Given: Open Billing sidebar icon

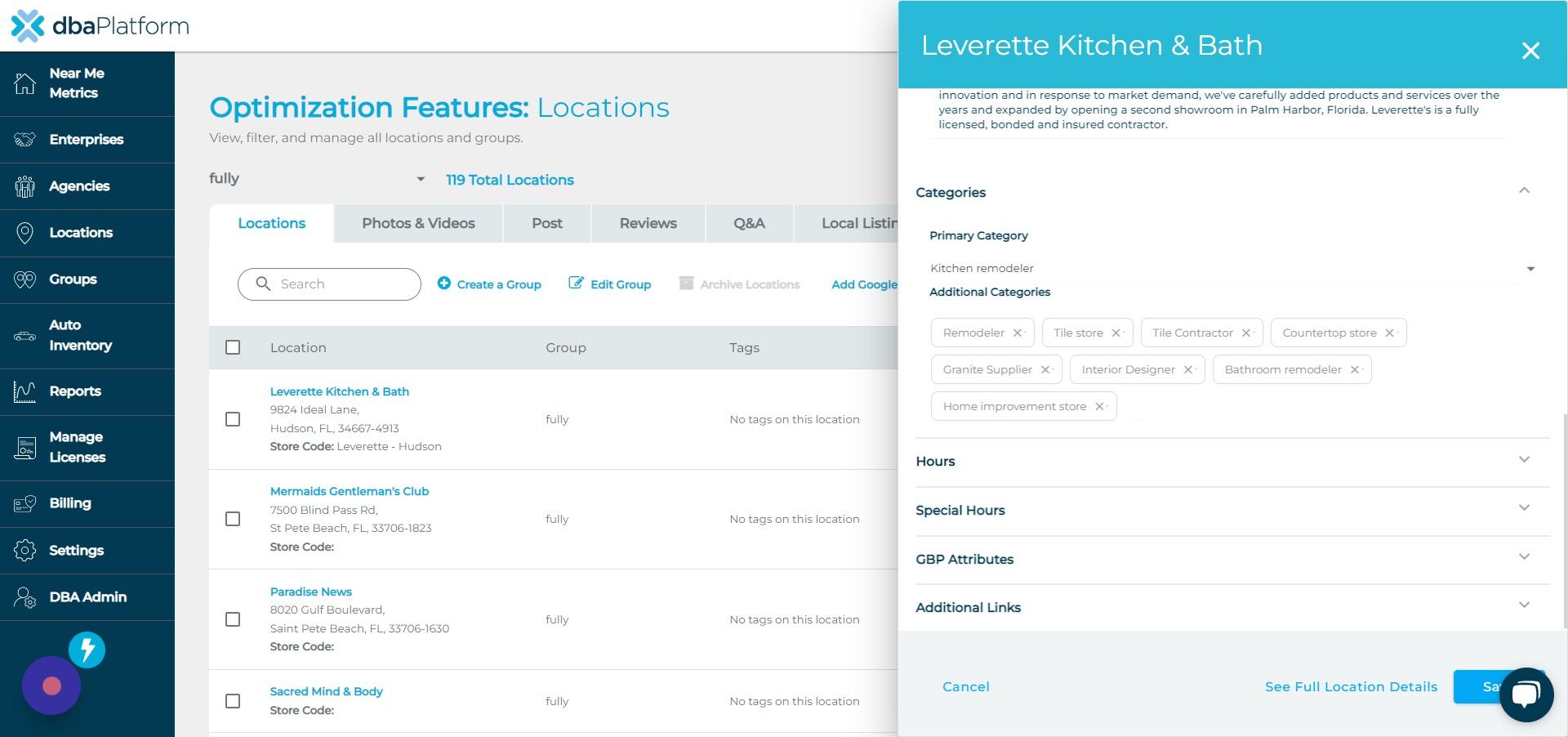Looking at the screenshot, I should pos(25,504).
